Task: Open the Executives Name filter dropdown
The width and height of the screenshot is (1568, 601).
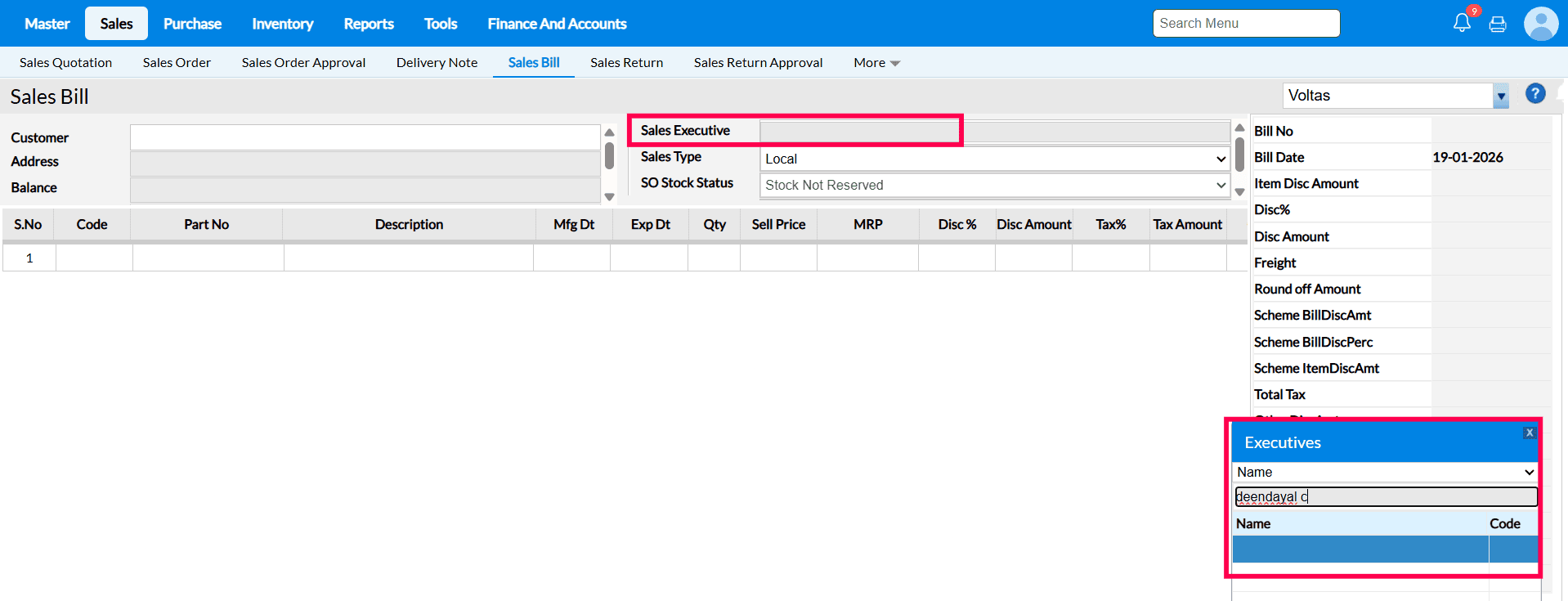Action: 1385,472
